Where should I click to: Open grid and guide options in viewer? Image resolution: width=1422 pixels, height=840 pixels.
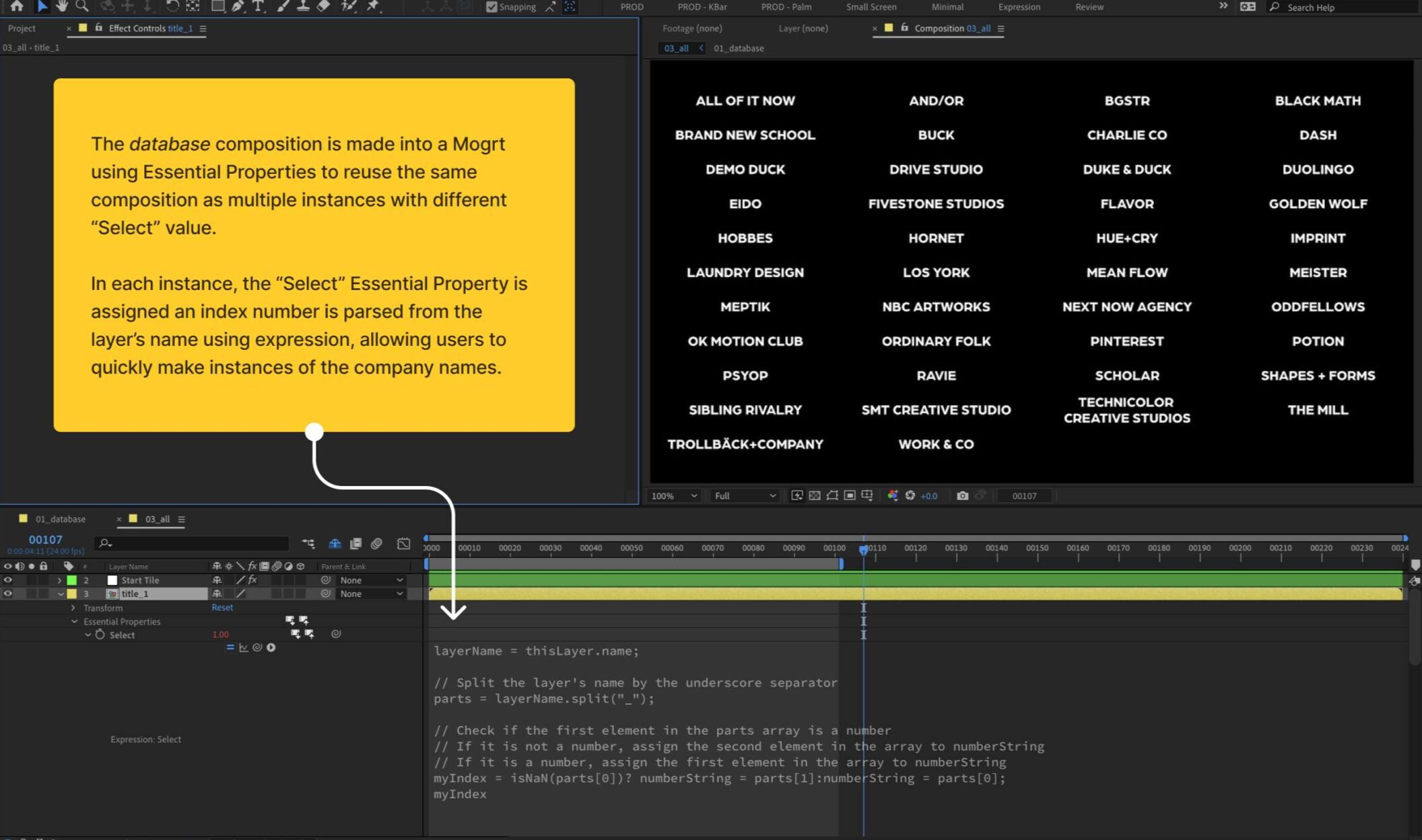(867, 495)
